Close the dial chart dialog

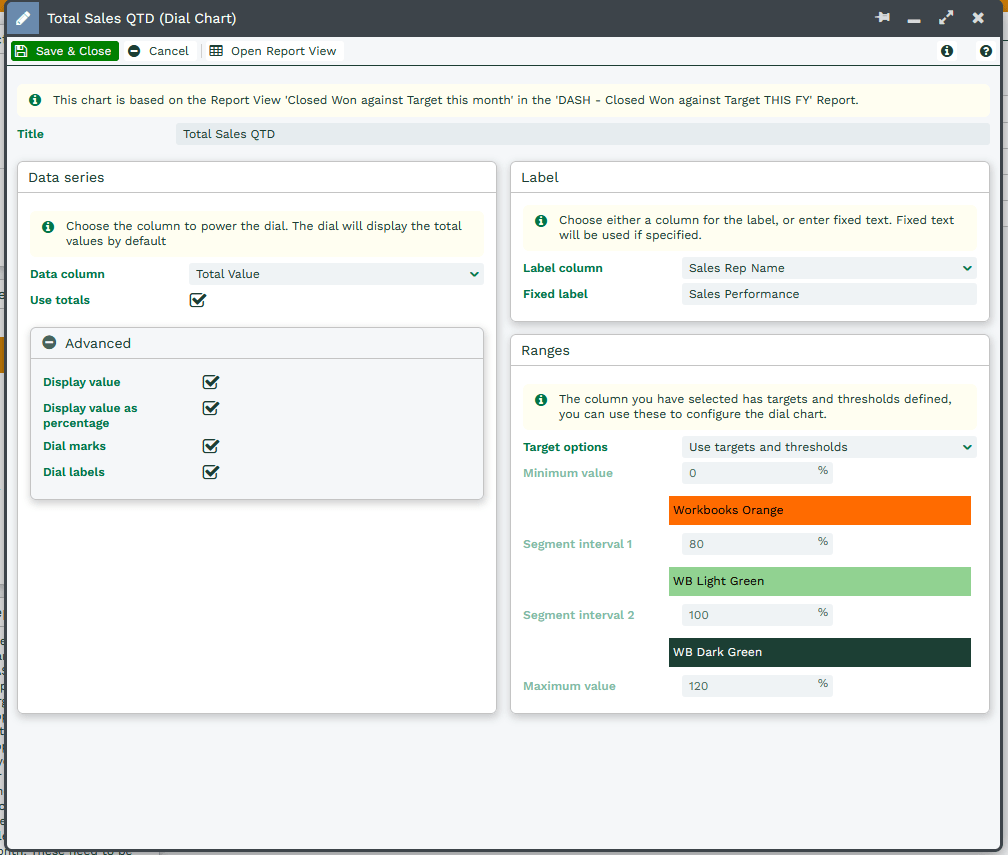click(x=978, y=18)
